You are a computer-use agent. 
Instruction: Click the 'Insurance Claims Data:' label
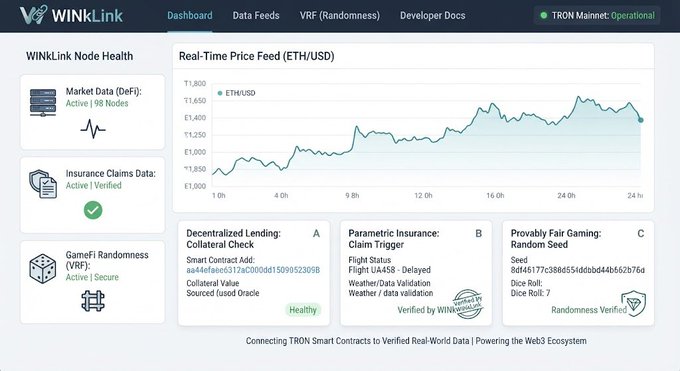coord(111,173)
